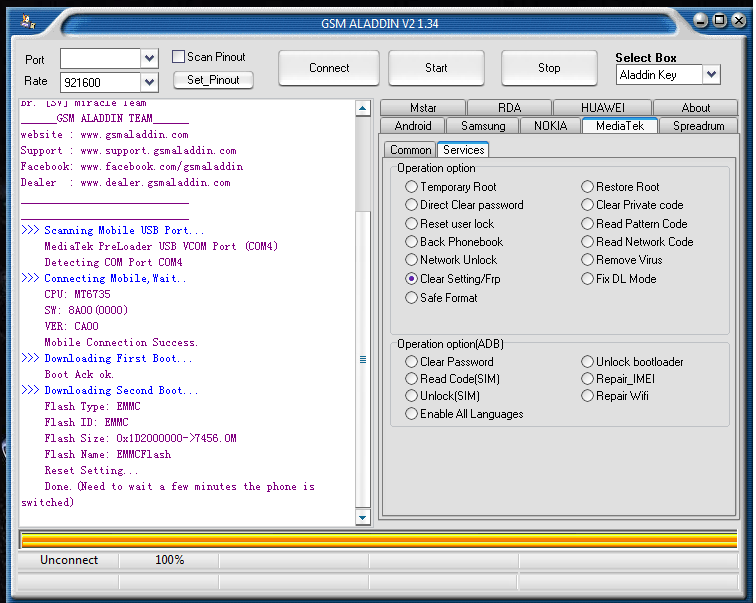Screen dimensions: 756x603
Task: Click the Reset Setting... log line
Action: tap(92, 470)
